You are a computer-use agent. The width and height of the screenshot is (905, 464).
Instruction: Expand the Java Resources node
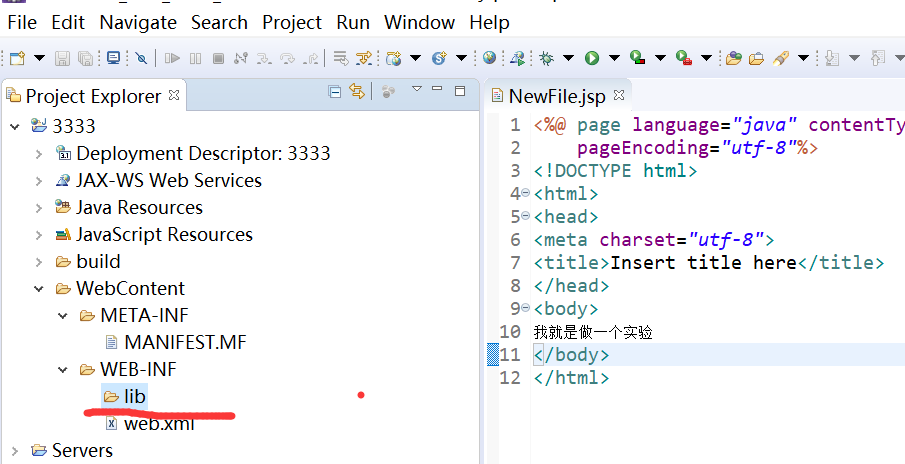(38, 208)
